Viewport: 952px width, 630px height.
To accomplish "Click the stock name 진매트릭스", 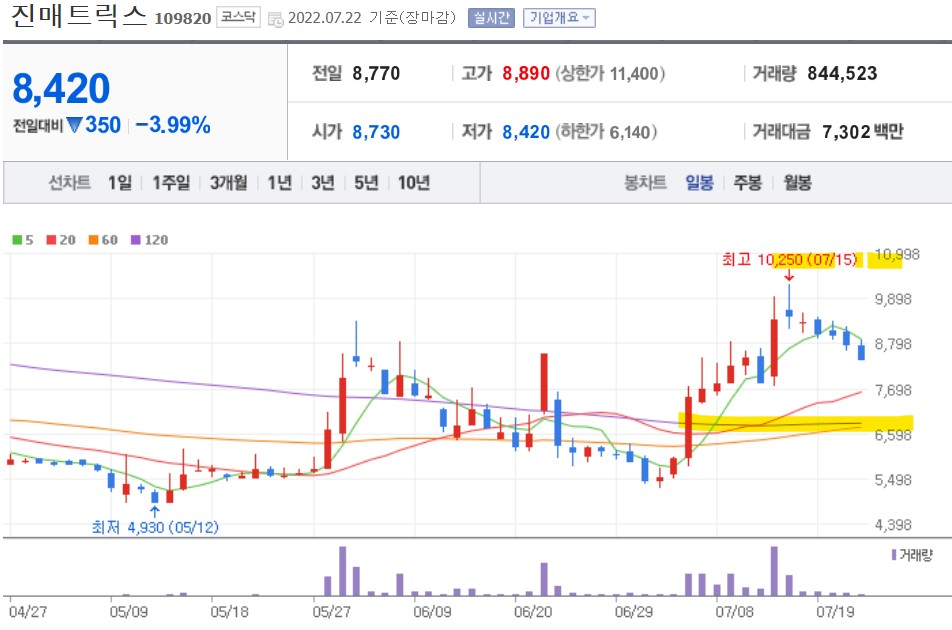I will (x=79, y=16).
